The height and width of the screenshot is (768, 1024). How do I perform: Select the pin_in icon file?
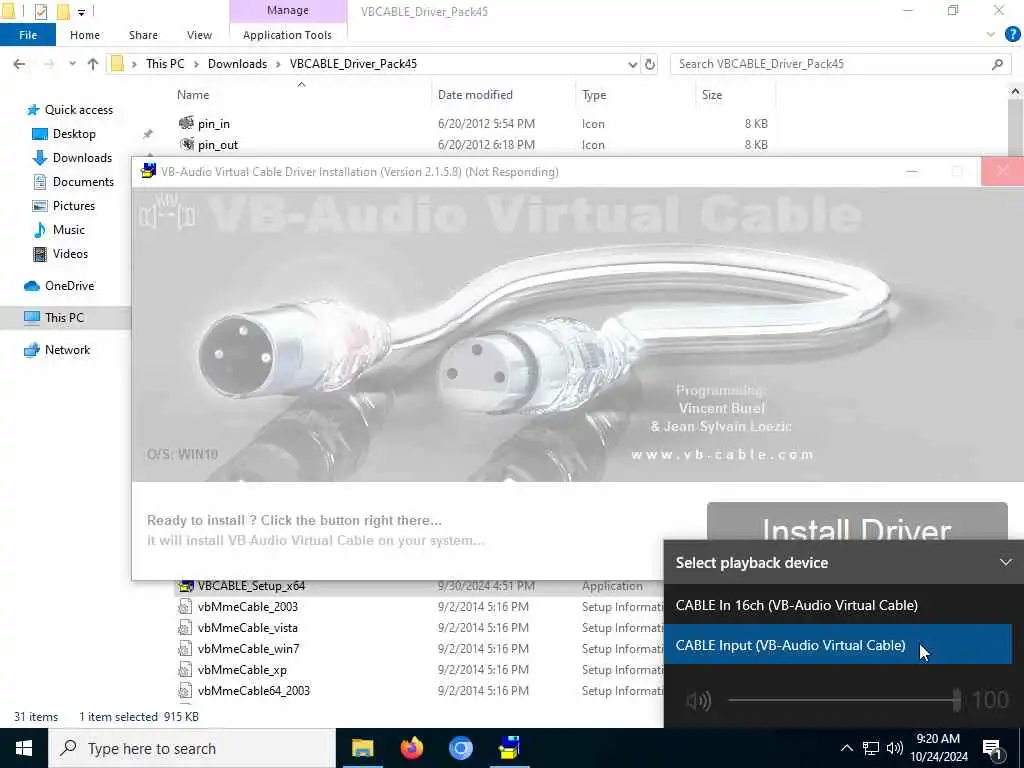pyautogui.click(x=214, y=123)
